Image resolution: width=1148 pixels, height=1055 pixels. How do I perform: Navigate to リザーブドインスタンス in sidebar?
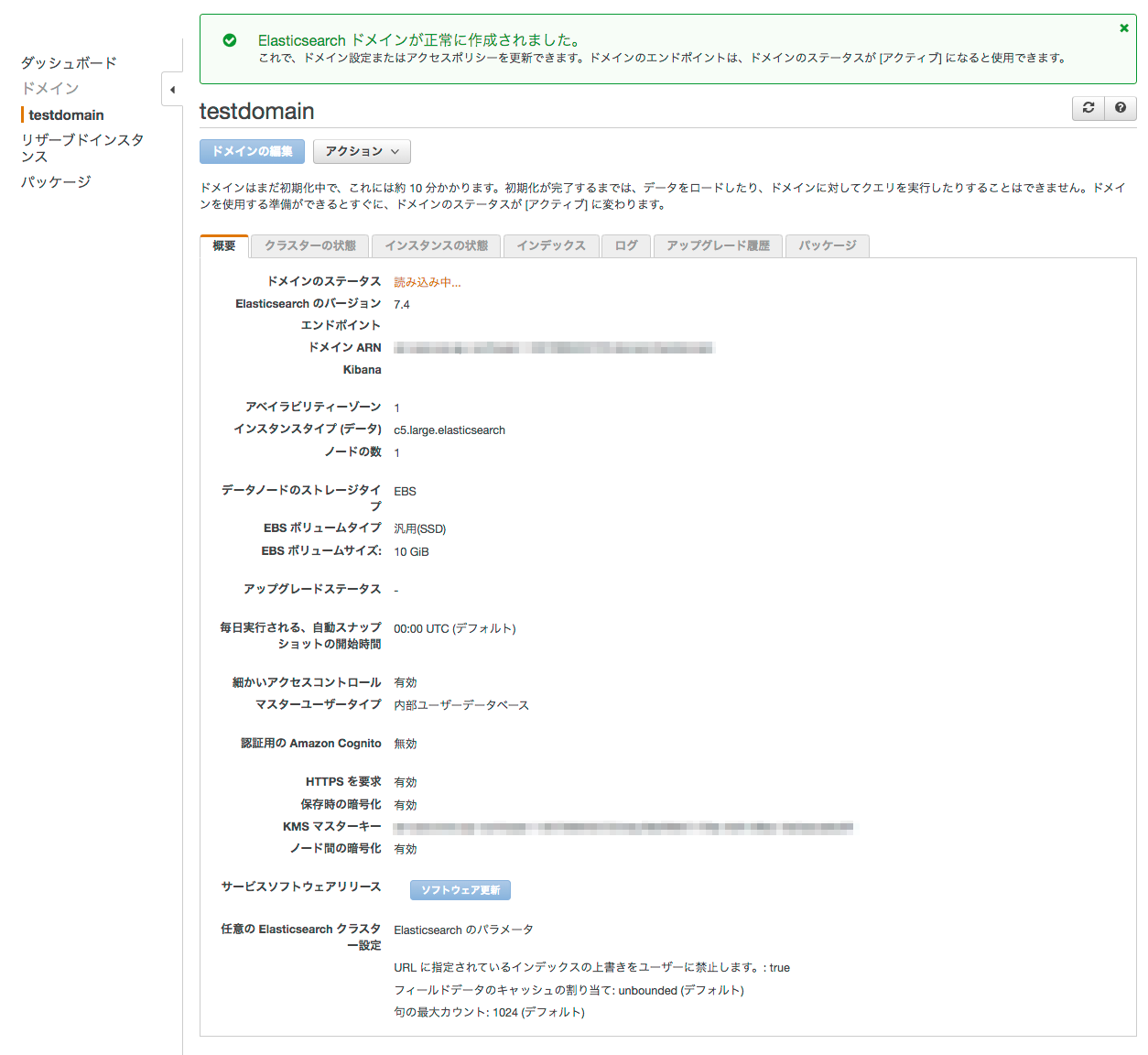[82, 148]
